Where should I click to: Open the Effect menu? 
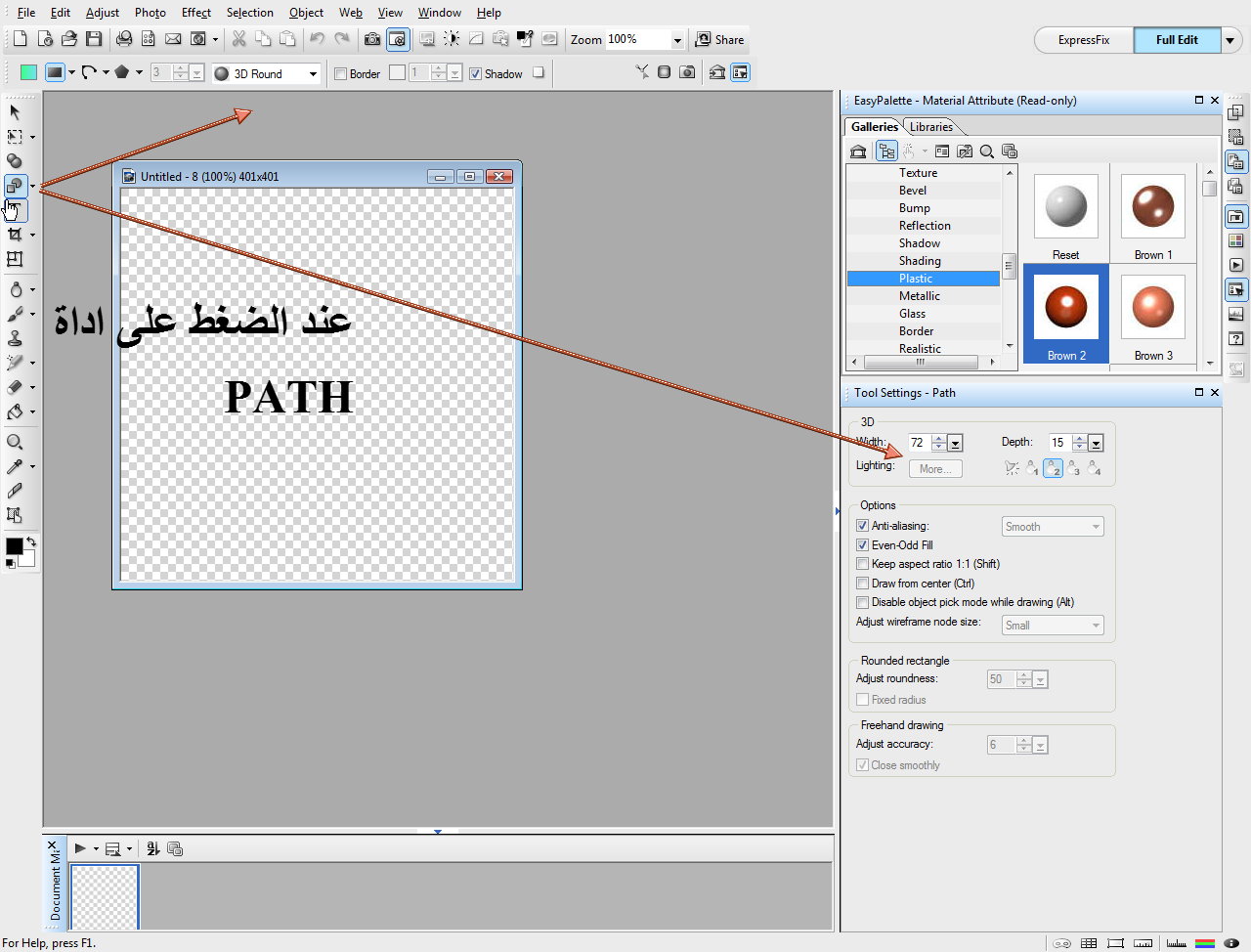[x=195, y=13]
